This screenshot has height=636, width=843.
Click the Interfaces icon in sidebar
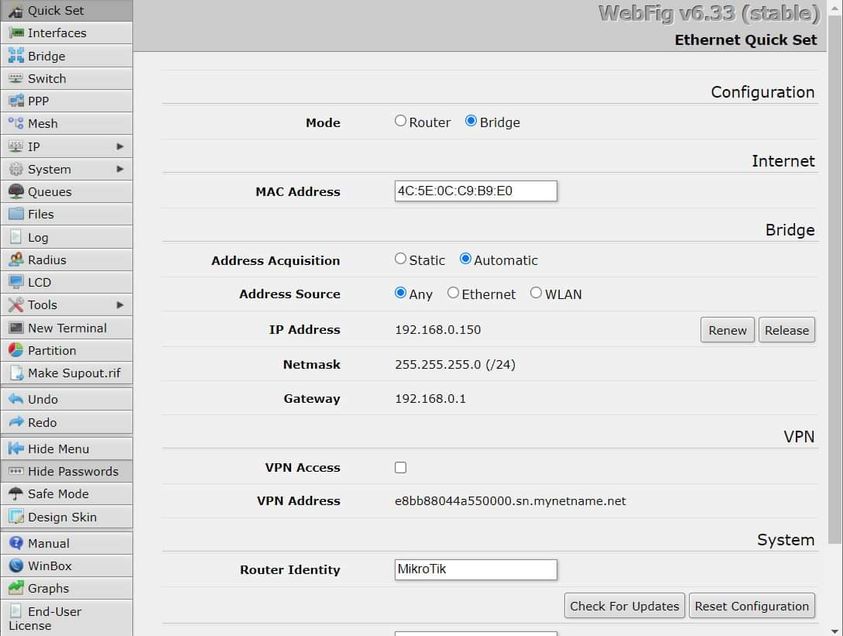point(16,33)
